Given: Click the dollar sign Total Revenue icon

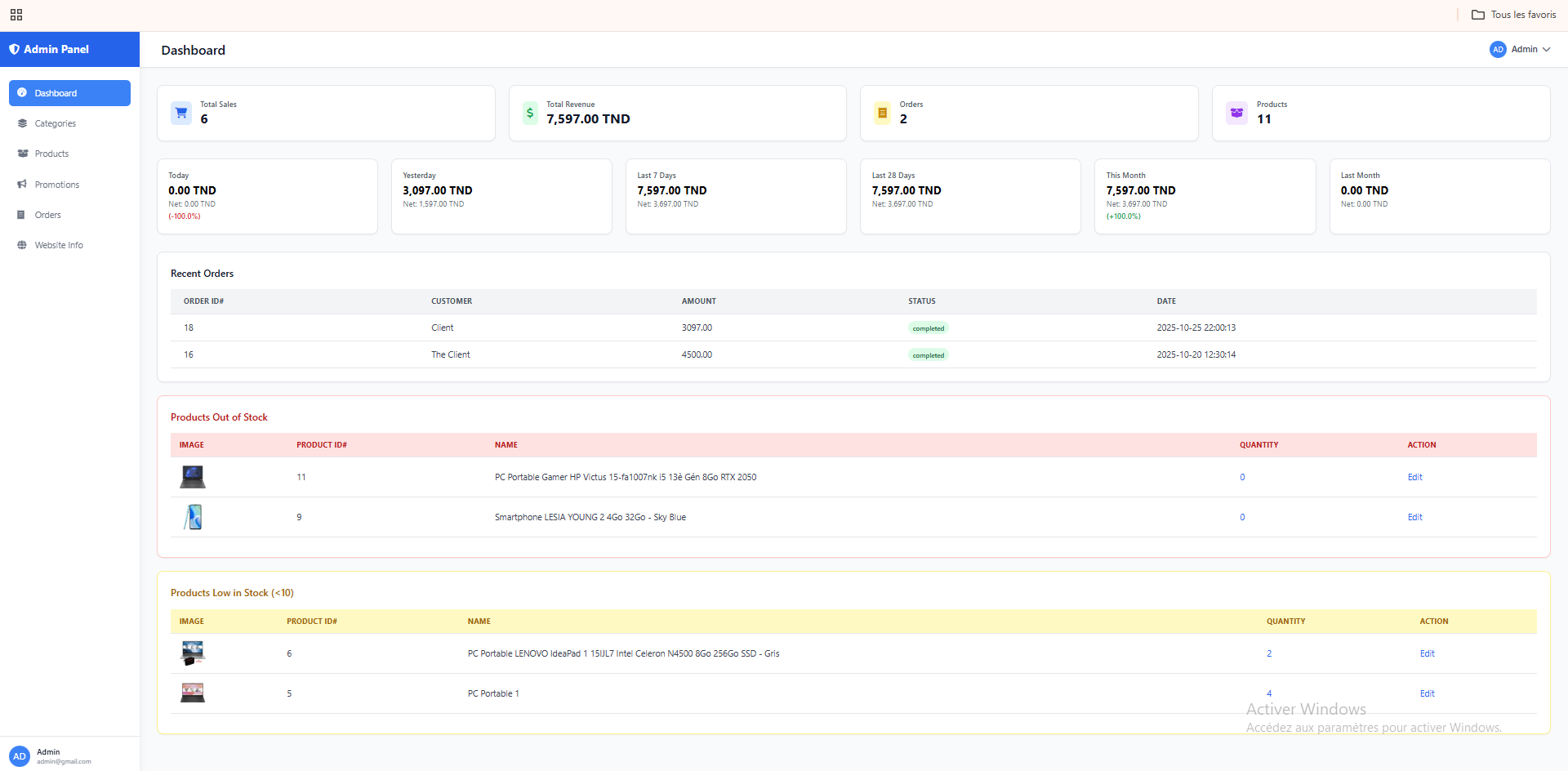Looking at the screenshot, I should [x=530, y=113].
